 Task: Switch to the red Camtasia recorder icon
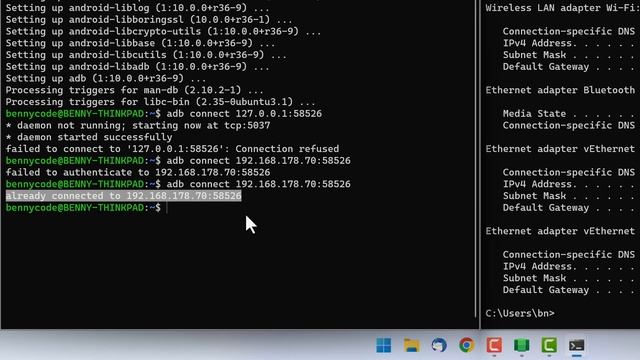(494, 345)
